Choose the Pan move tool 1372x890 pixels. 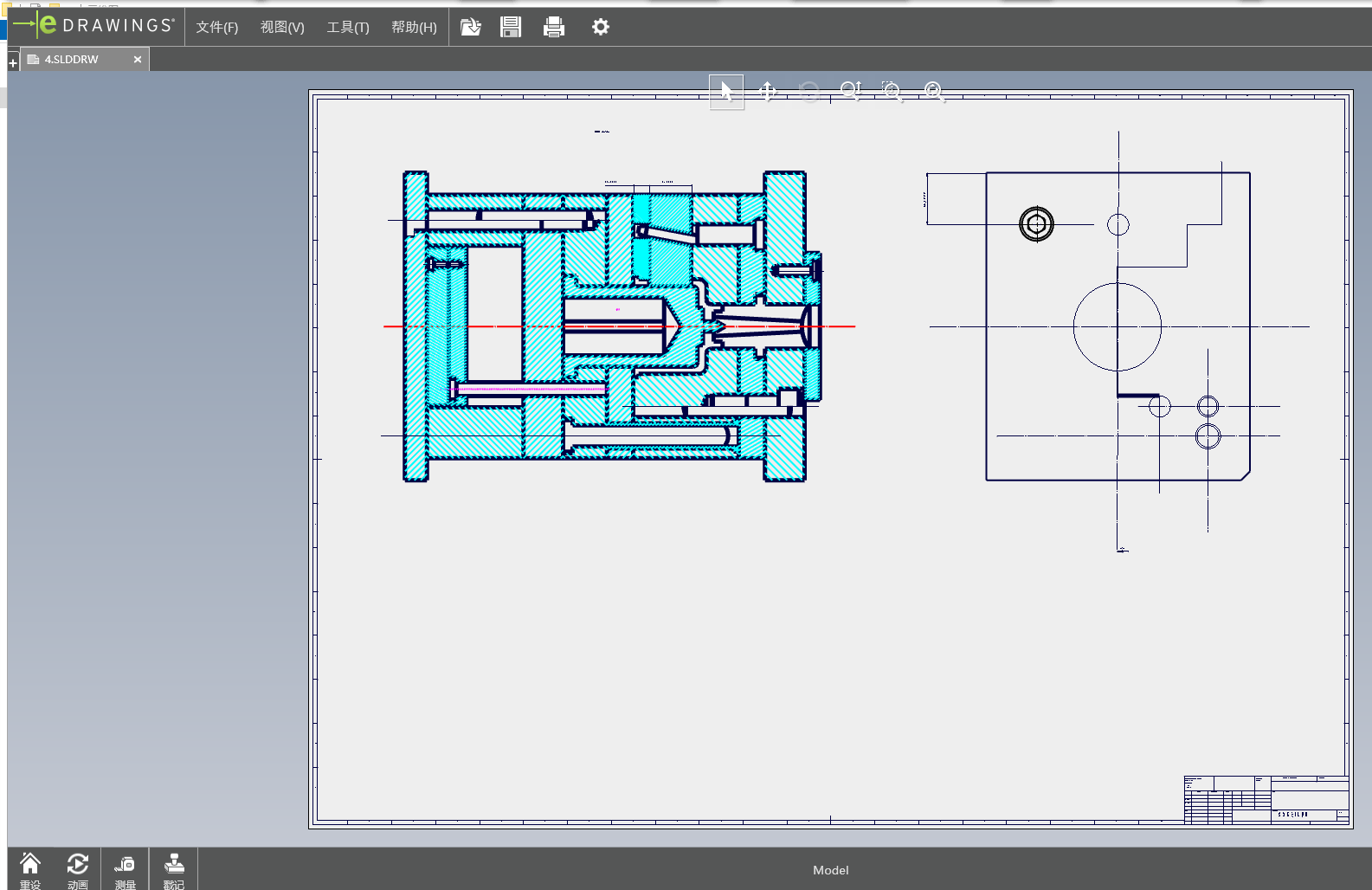pos(767,92)
